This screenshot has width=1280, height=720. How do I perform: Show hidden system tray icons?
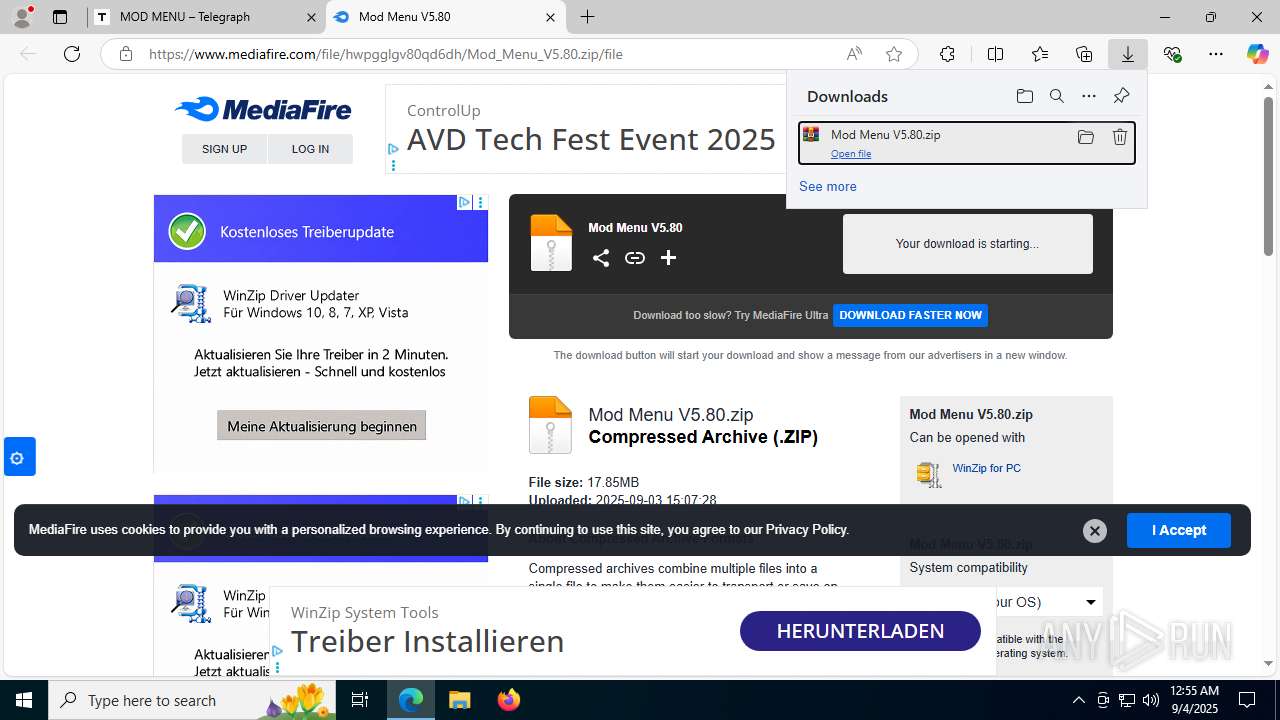click(1078, 700)
